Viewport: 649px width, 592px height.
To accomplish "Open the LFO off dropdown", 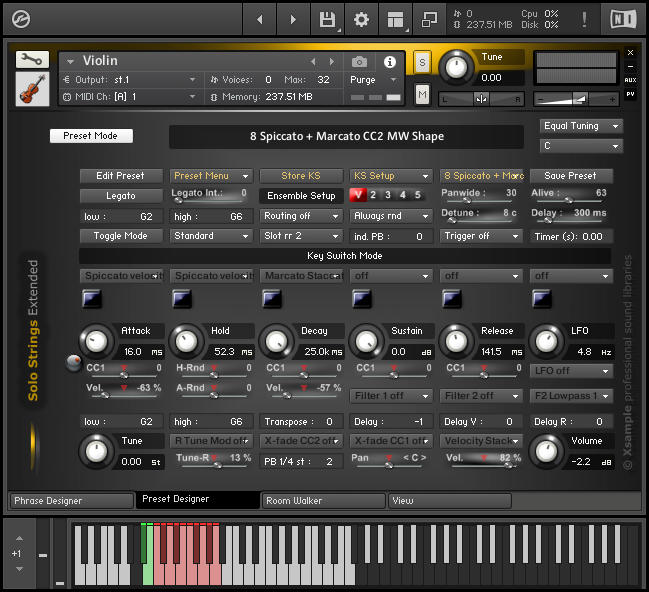I will tap(571, 371).
